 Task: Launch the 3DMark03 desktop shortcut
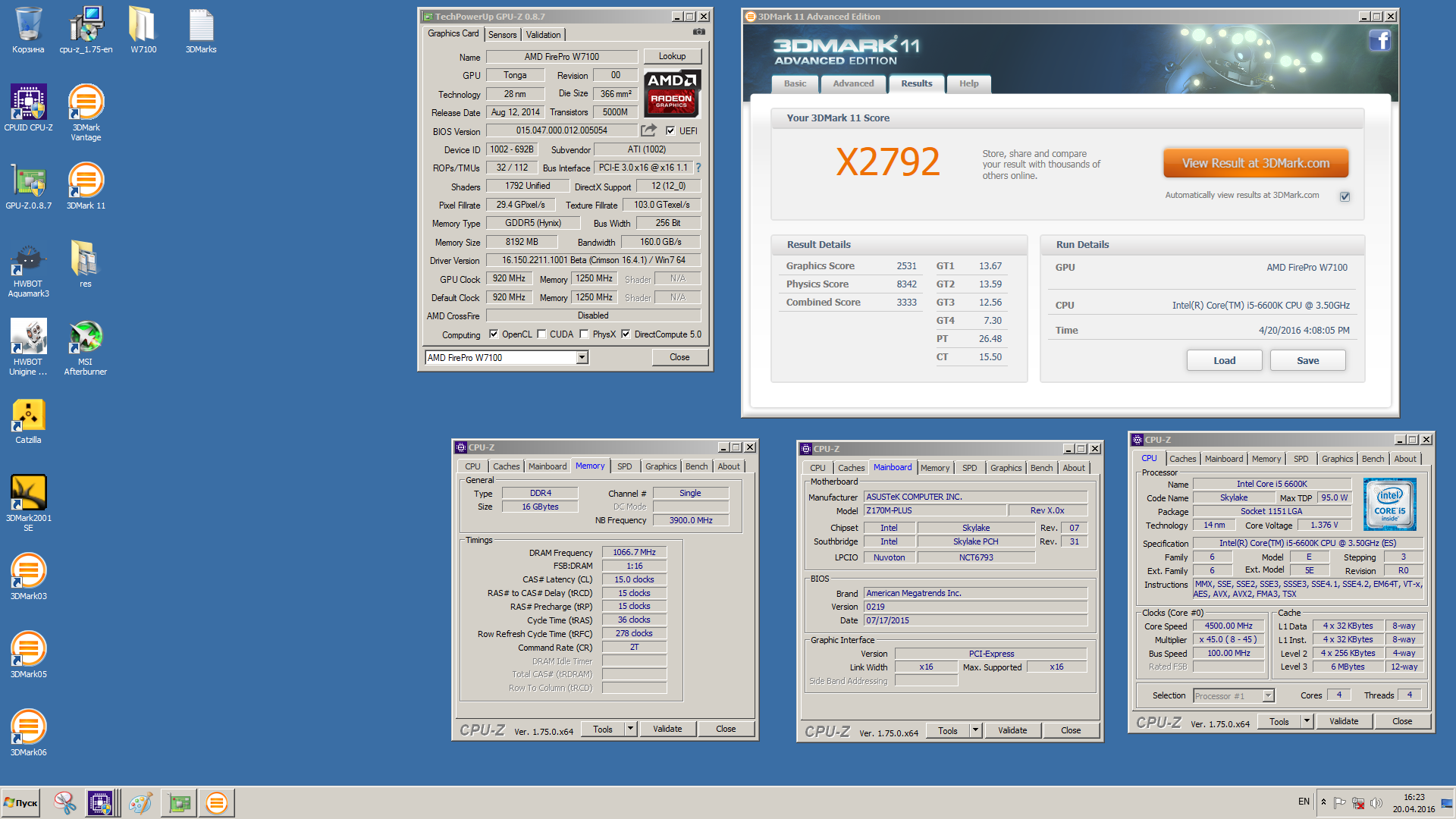(x=28, y=577)
